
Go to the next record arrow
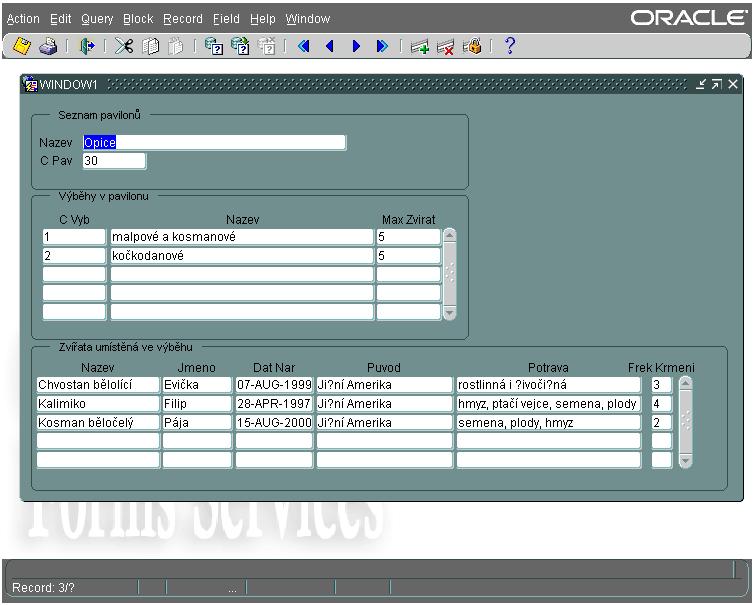[x=355, y=46]
